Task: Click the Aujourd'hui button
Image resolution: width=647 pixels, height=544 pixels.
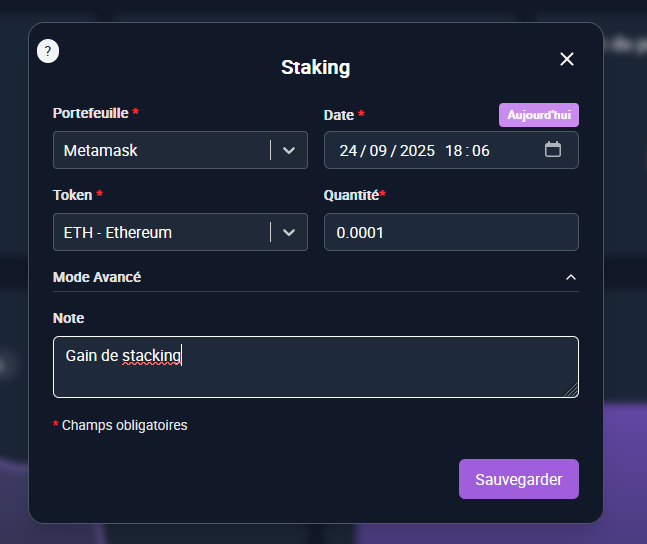Action: (x=538, y=115)
